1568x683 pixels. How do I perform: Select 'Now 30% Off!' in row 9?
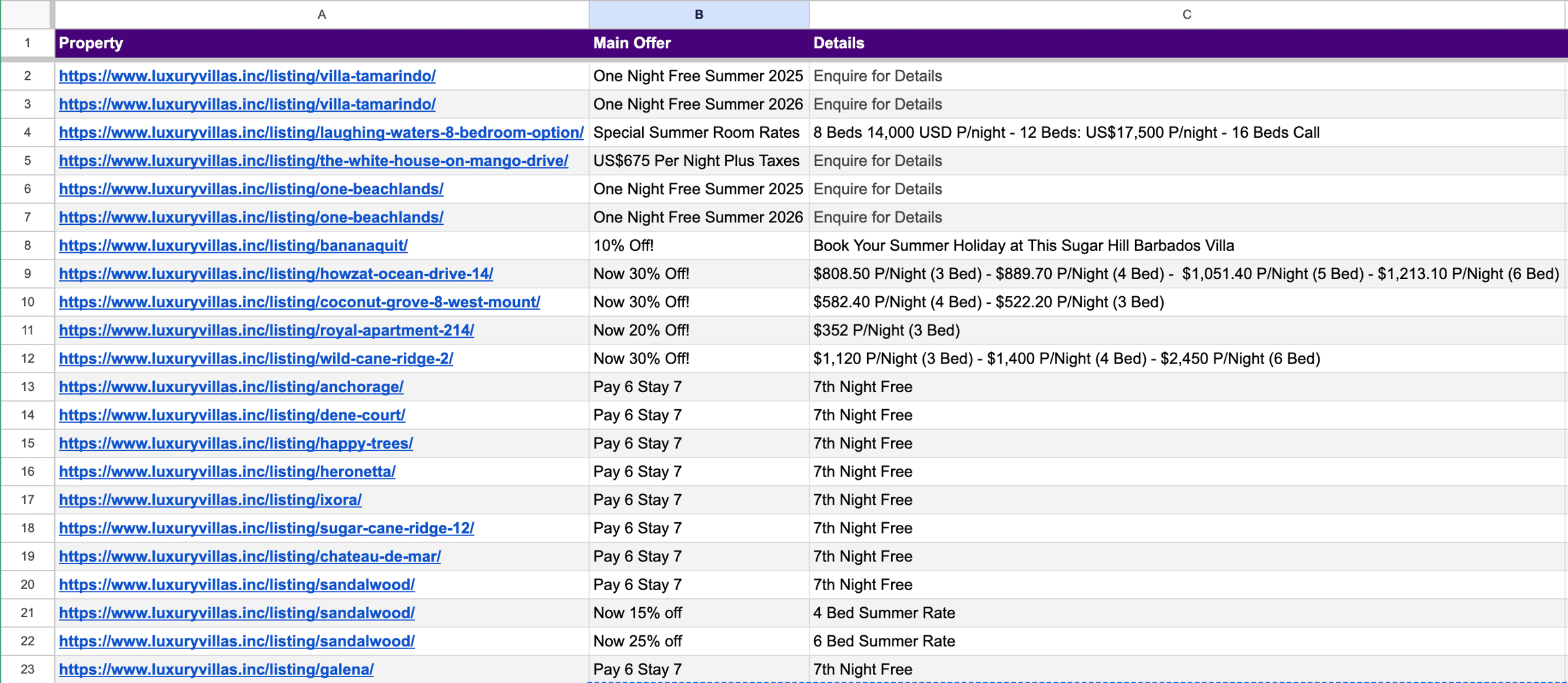point(698,273)
